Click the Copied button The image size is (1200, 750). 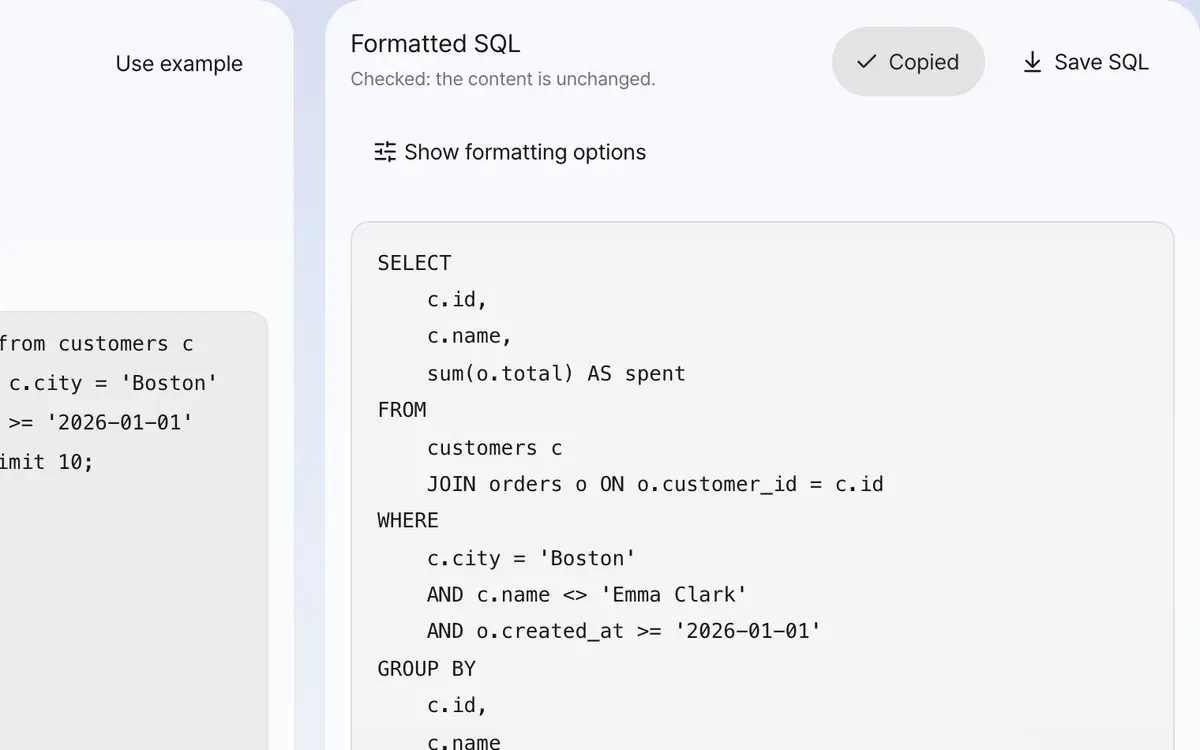(x=908, y=62)
